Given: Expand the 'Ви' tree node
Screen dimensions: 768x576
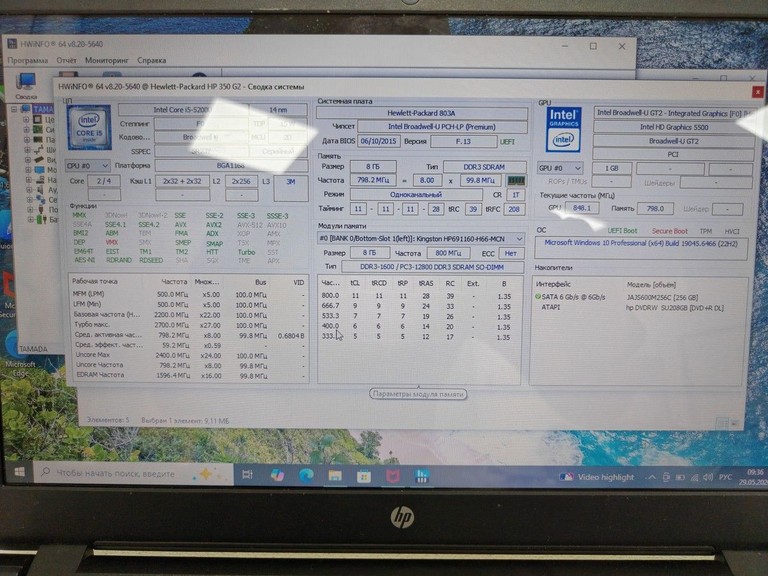Looking at the screenshot, I should pyautogui.click(x=27, y=160).
